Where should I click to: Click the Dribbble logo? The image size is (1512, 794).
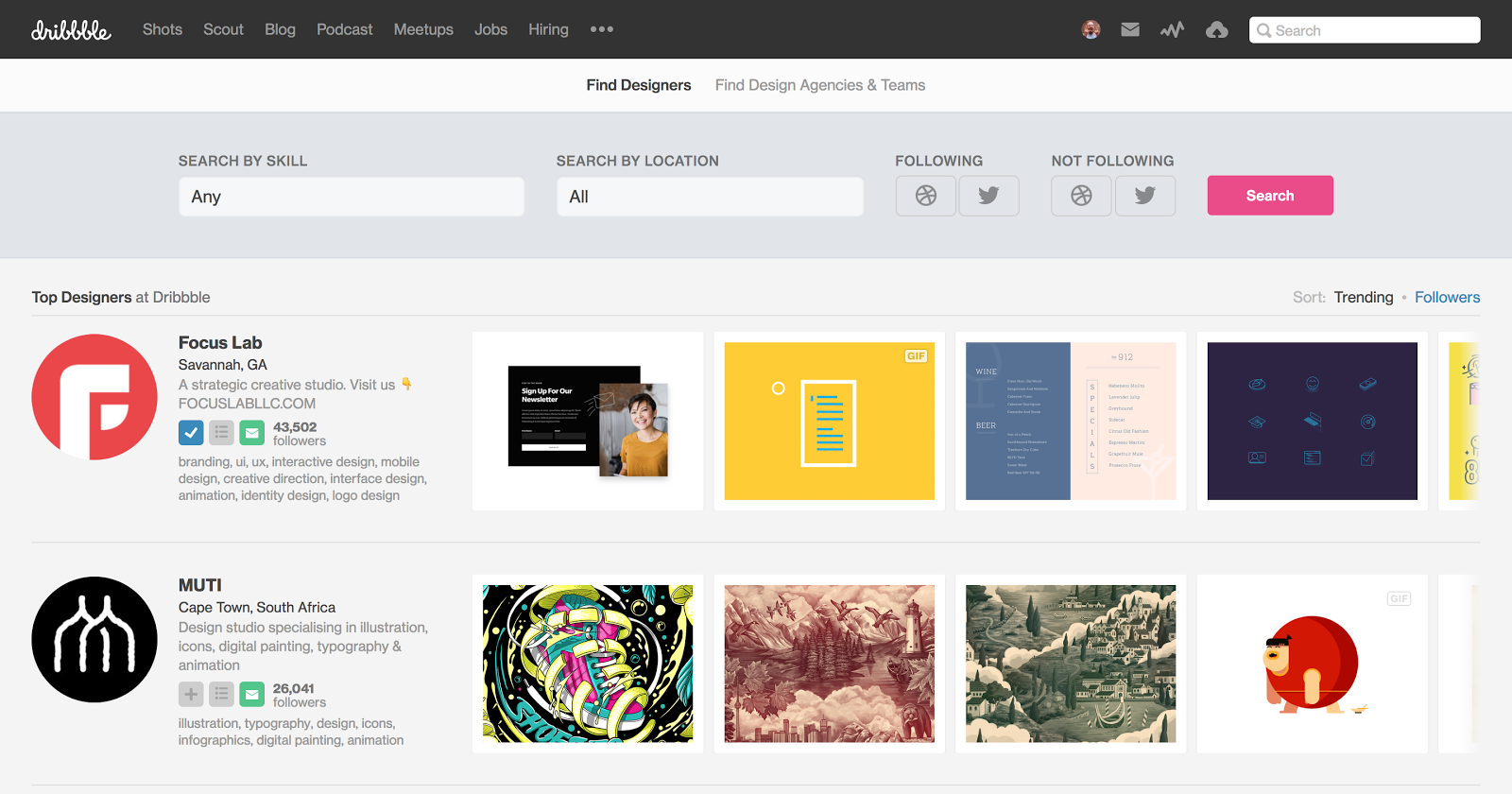(71, 30)
